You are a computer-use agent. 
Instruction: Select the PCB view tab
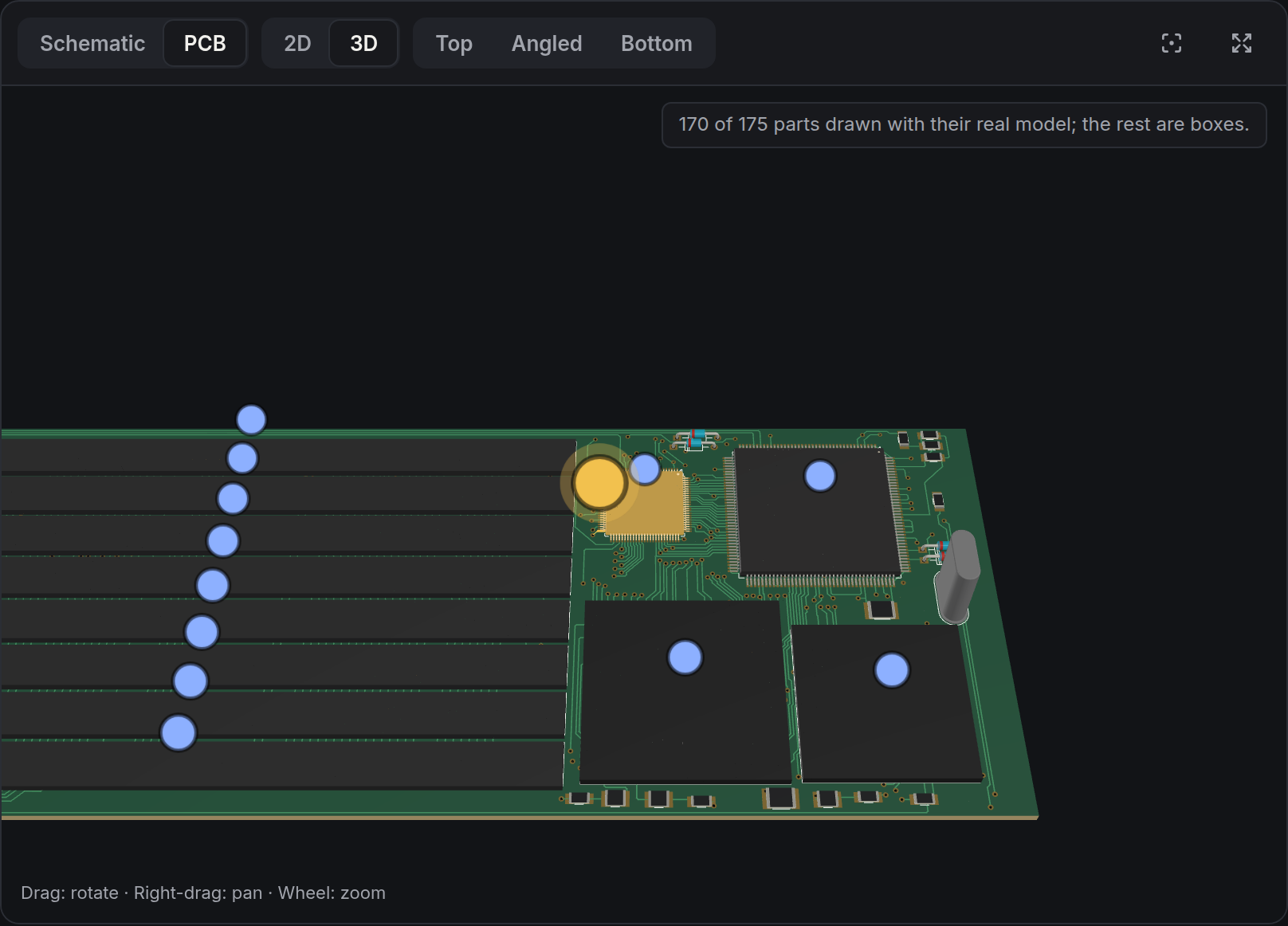tap(205, 43)
